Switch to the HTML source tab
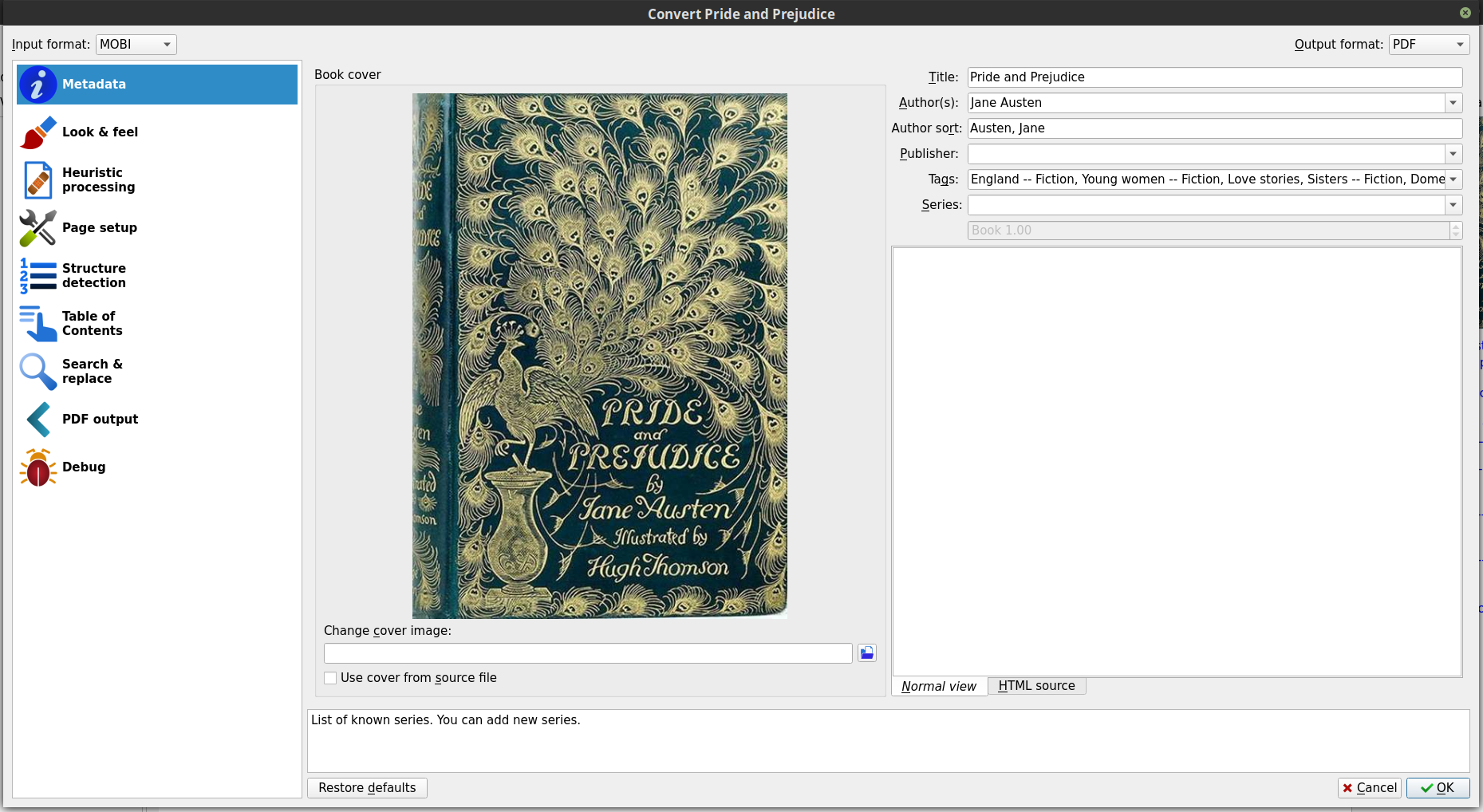1483x812 pixels. [x=1036, y=686]
